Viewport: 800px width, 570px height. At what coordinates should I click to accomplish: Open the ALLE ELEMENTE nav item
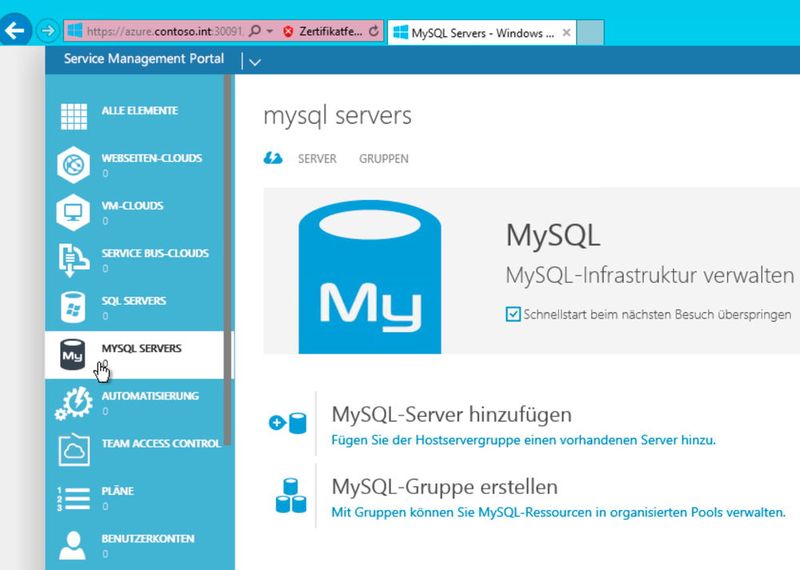[x=139, y=111]
